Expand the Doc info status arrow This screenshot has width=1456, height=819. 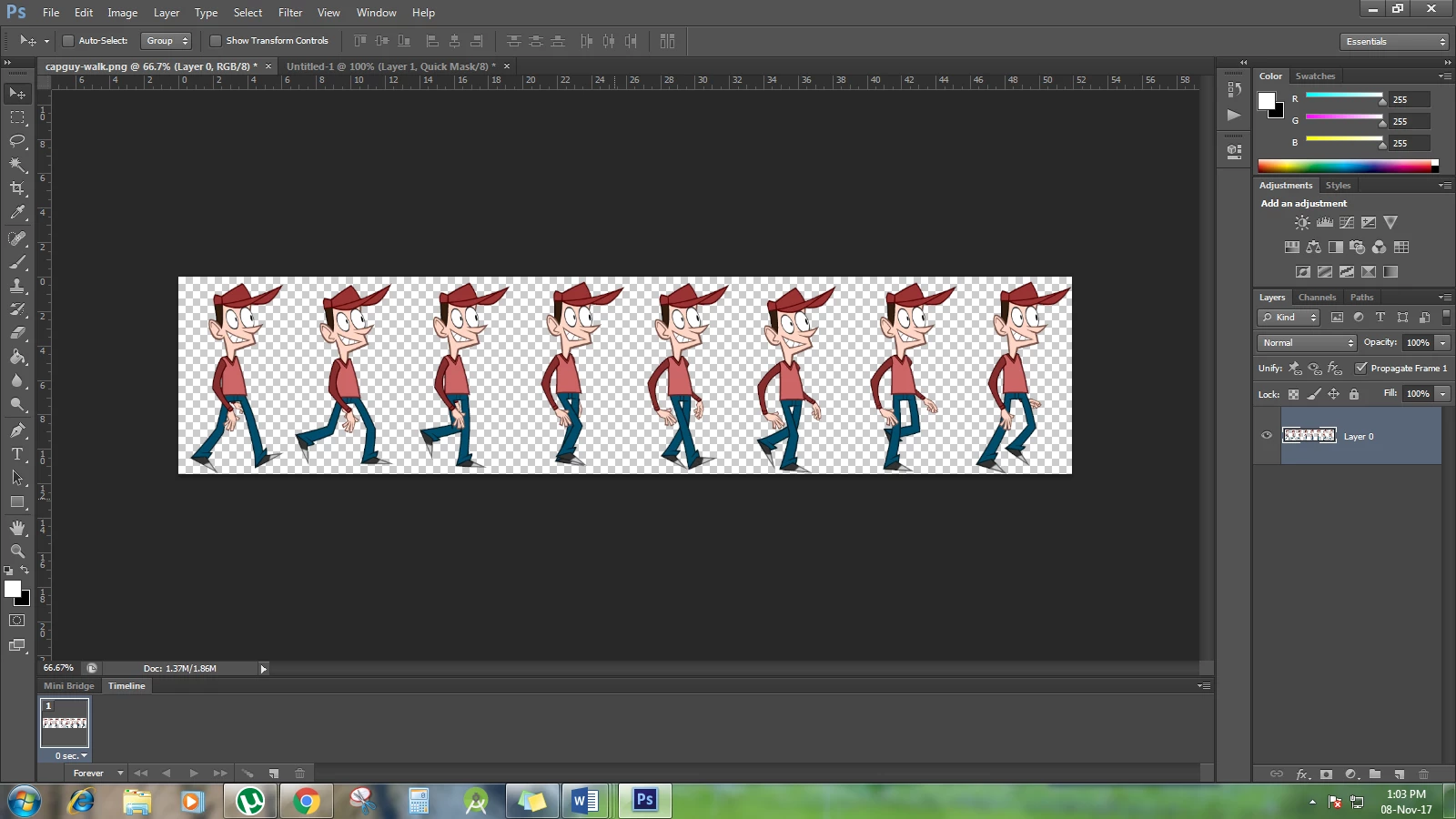pos(264,669)
